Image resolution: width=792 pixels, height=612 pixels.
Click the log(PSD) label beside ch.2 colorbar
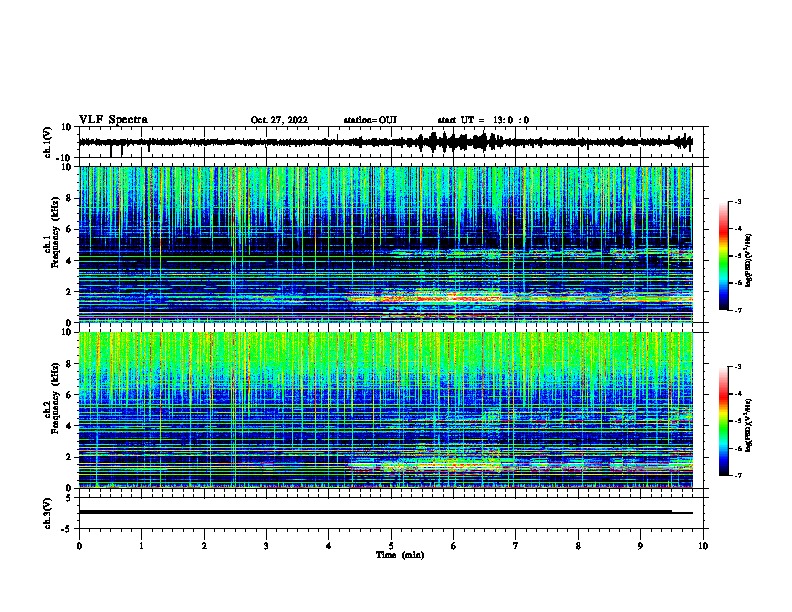tap(748, 426)
